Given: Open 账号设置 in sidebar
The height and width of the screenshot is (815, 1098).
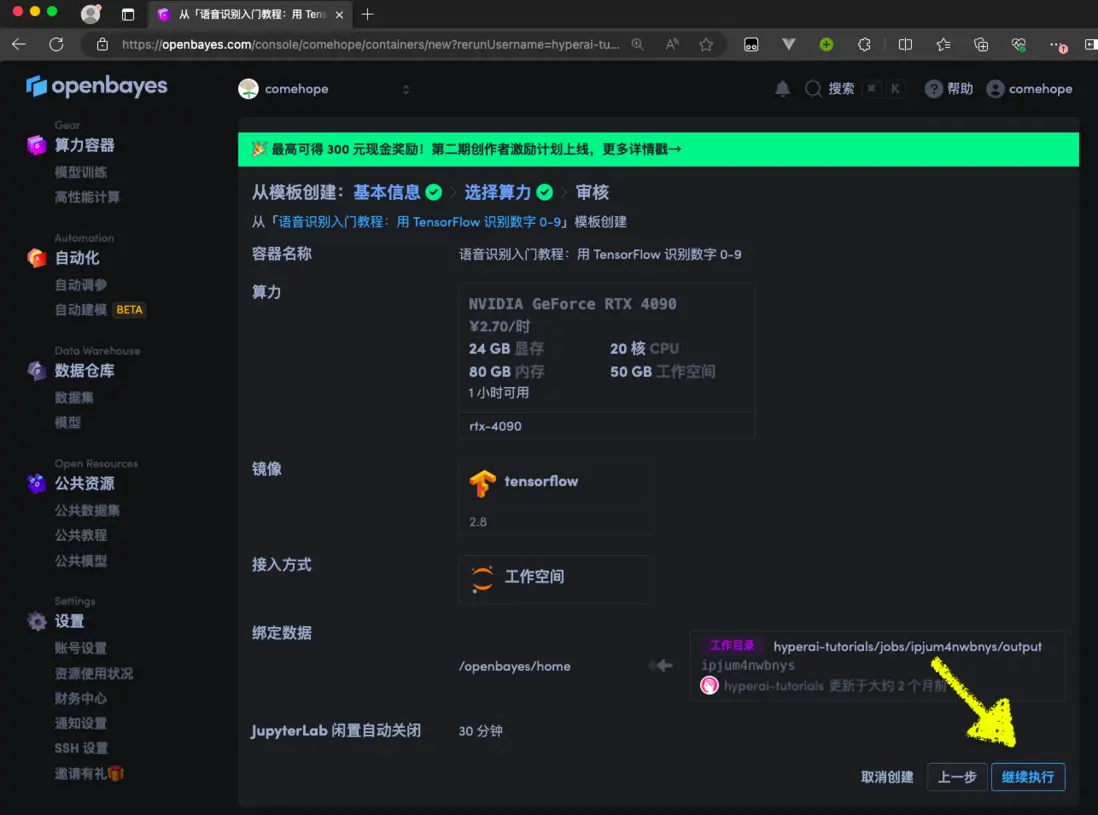Looking at the screenshot, I should [81, 648].
